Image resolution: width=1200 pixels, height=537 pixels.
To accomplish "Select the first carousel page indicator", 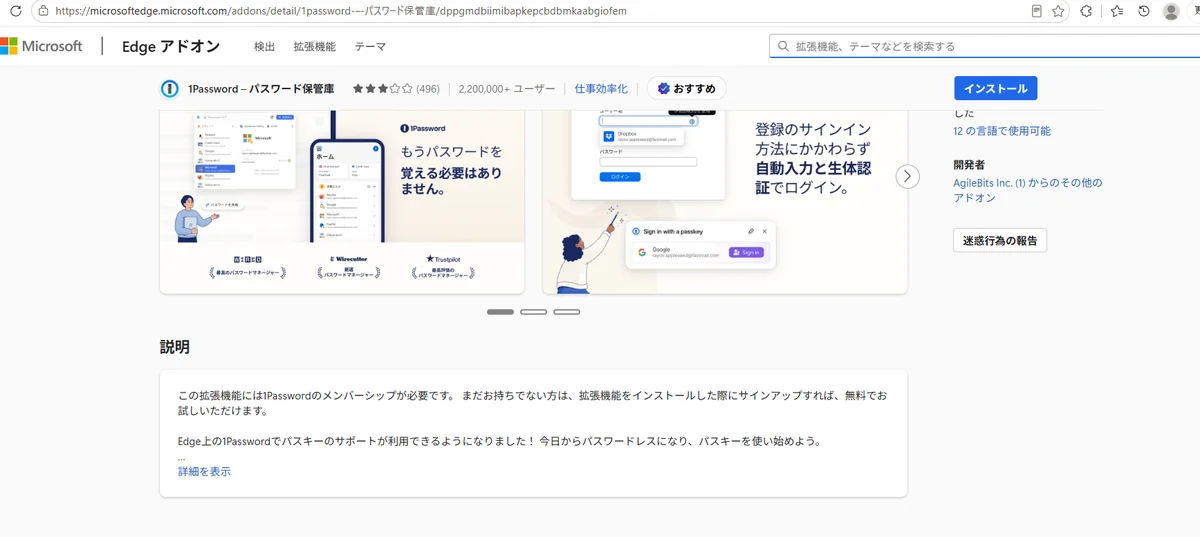I will [x=500, y=312].
